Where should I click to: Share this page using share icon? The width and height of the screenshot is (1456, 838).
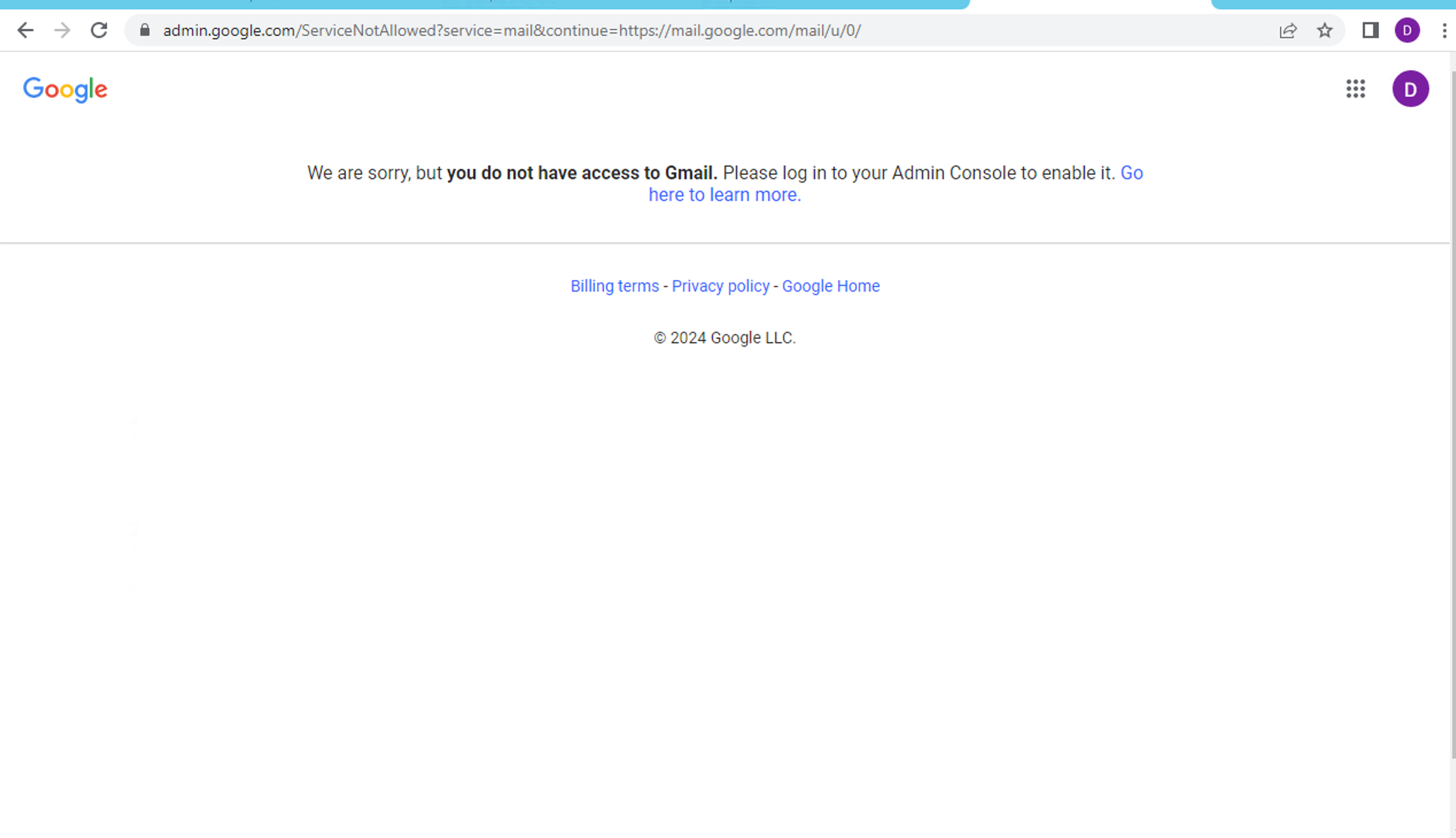[1288, 30]
